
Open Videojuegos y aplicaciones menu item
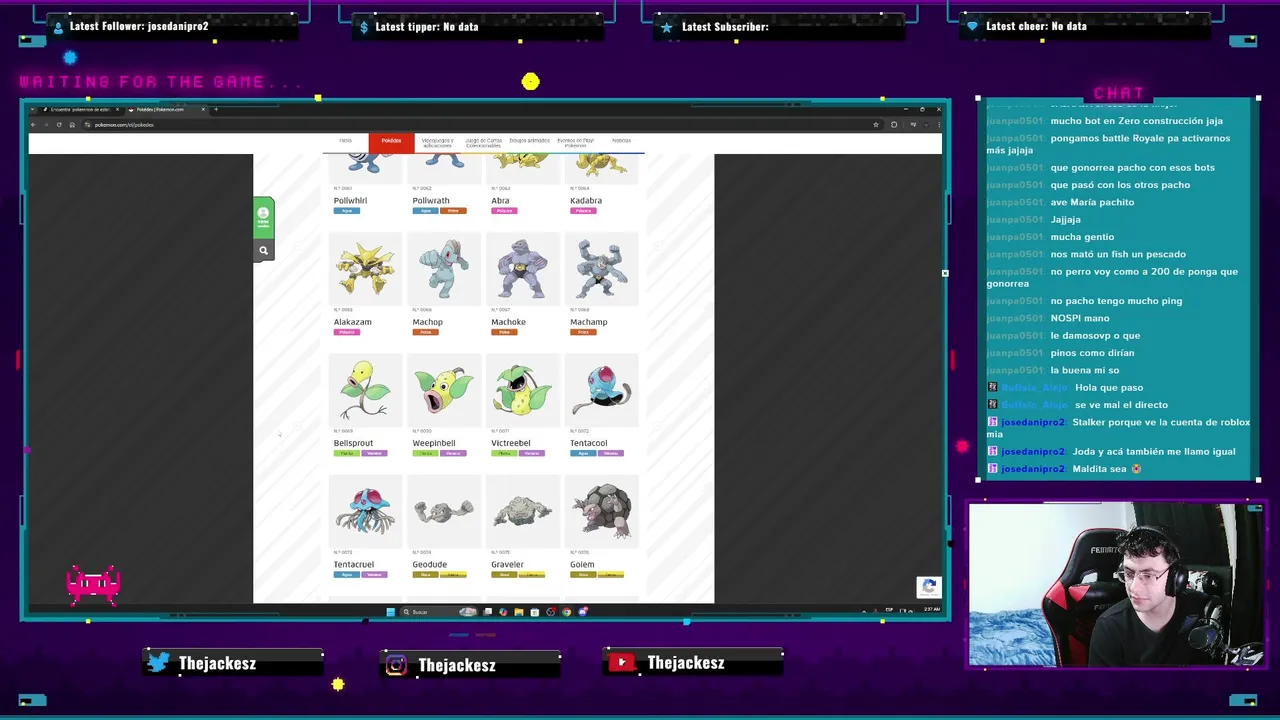[x=437, y=143]
